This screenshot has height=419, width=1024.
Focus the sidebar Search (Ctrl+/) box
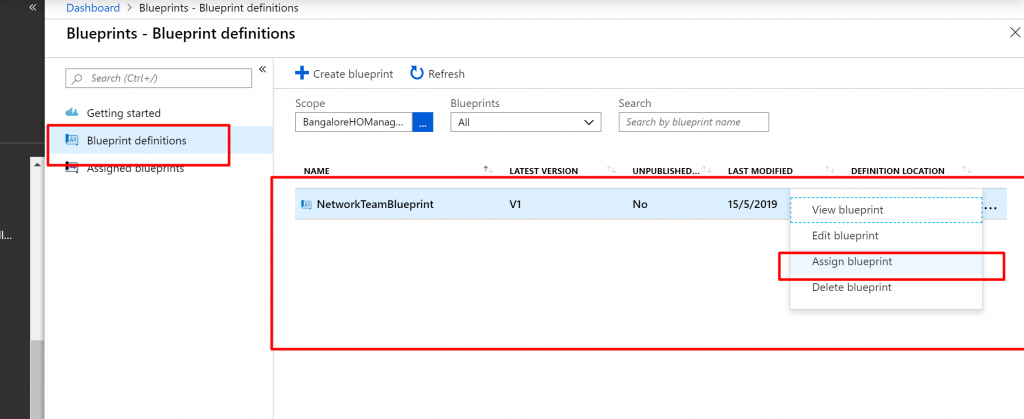coord(158,78)
